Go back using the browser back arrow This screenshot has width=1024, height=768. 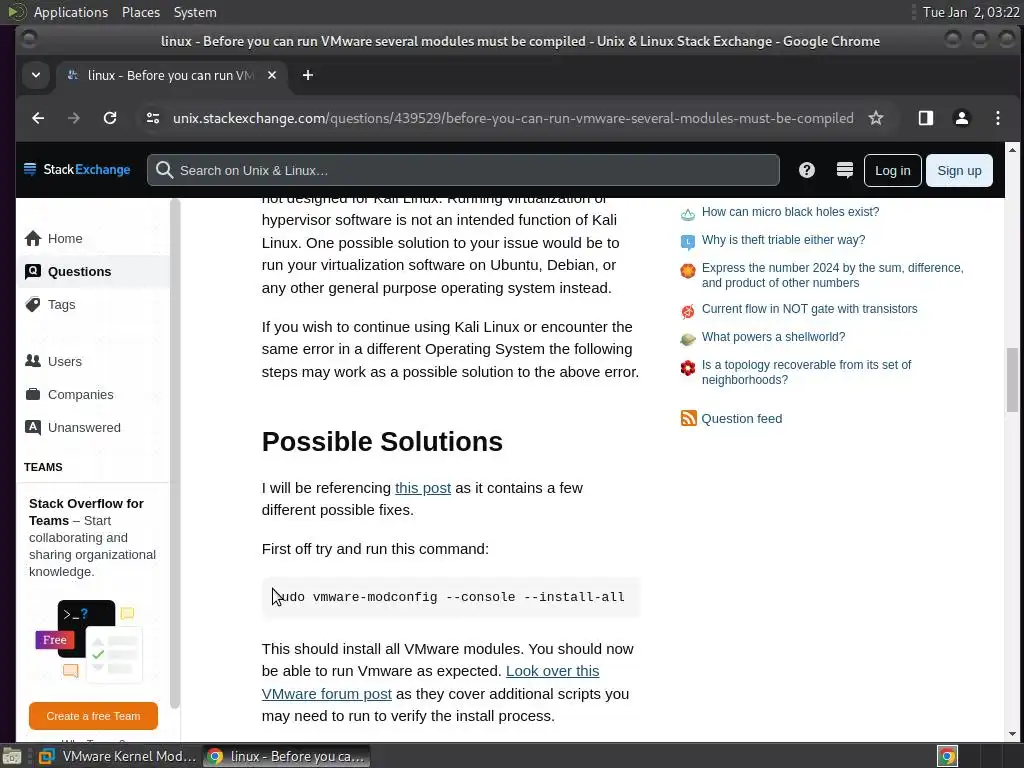(x=38, y=118)
